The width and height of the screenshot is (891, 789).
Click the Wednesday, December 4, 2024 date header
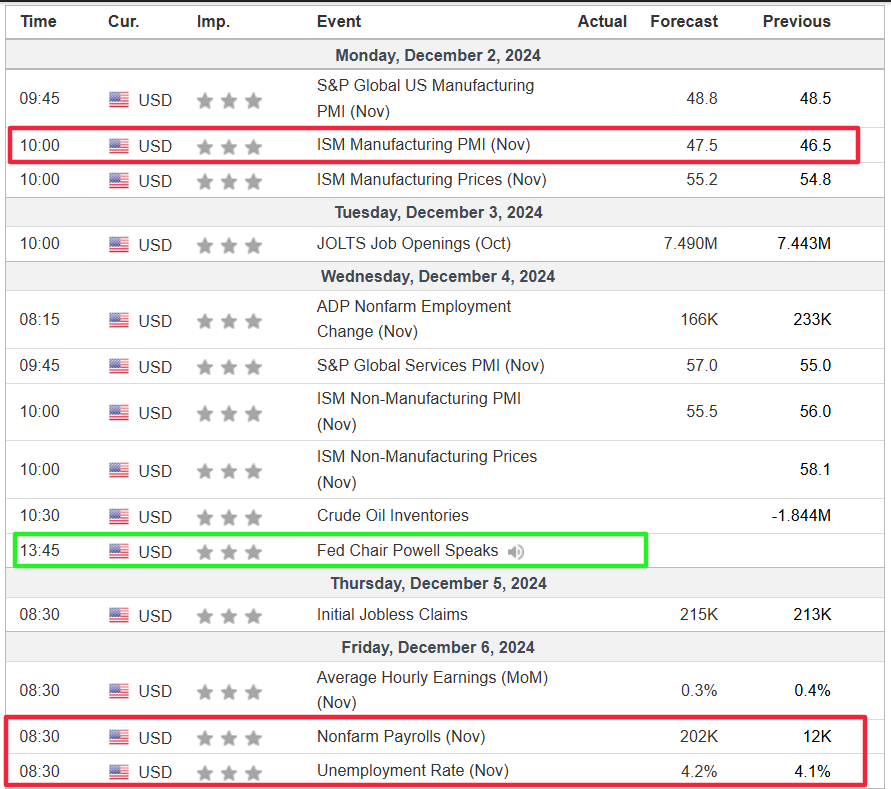[x=438, y=276]
